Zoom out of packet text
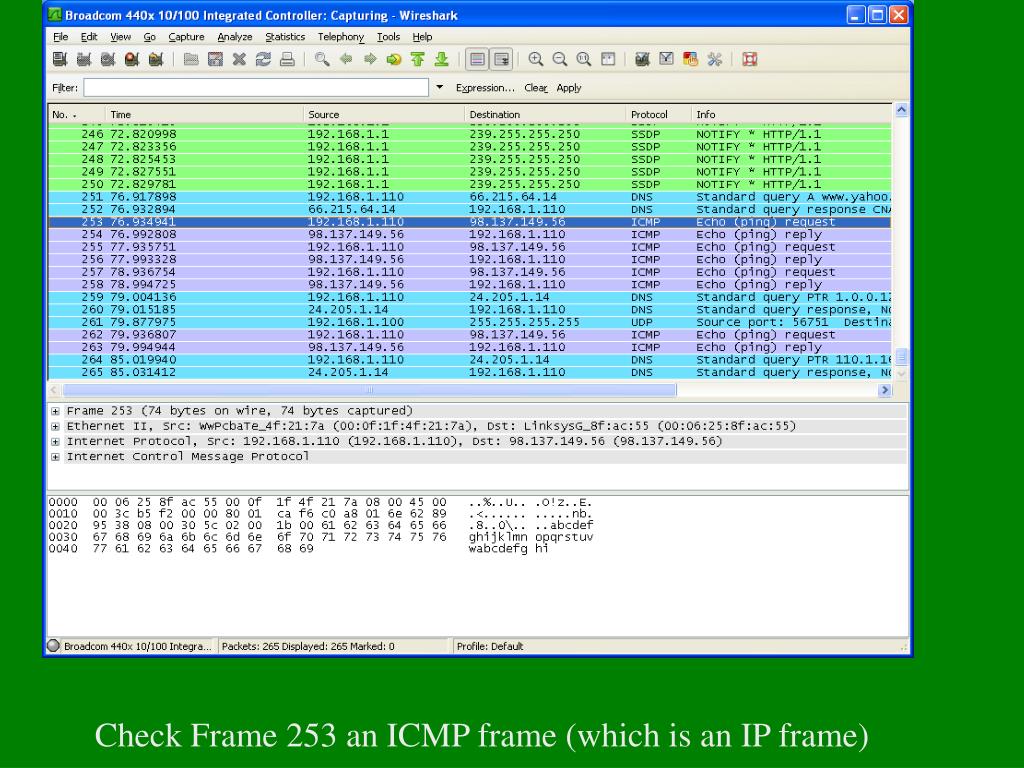Screen dimensions: 1024x768 pyautogui.click(x=560, y=59)
